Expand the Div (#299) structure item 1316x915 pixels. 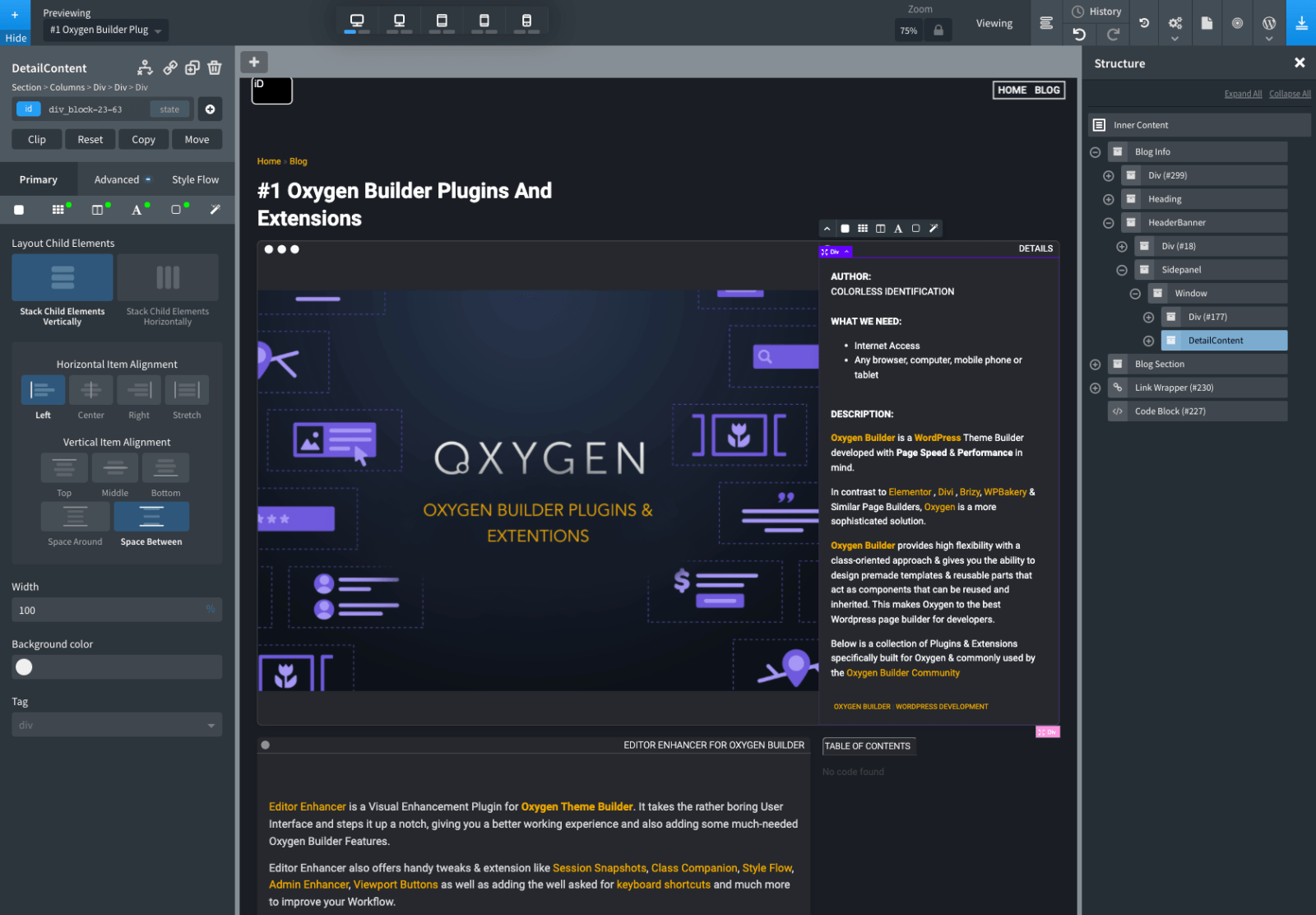click(1109, 175)
